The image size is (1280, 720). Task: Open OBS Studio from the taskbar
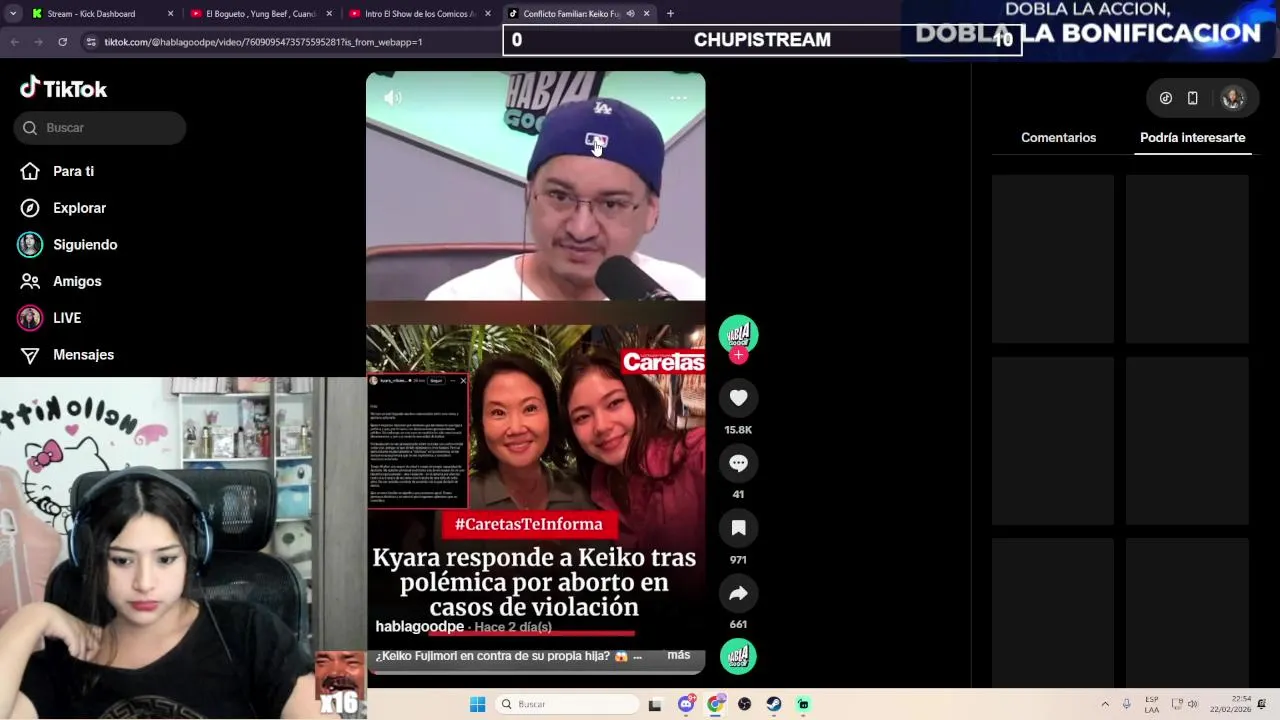pos(744,704)
